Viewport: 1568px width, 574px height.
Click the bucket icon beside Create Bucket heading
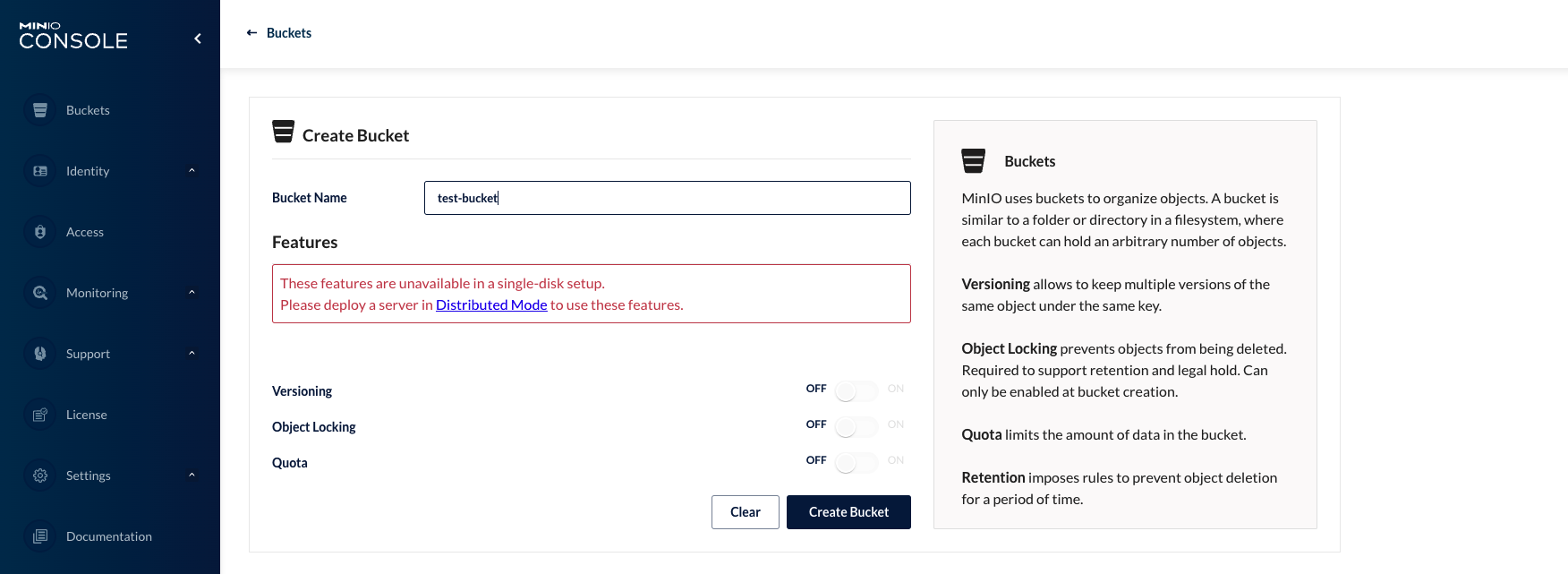click(x=284, y=131)
